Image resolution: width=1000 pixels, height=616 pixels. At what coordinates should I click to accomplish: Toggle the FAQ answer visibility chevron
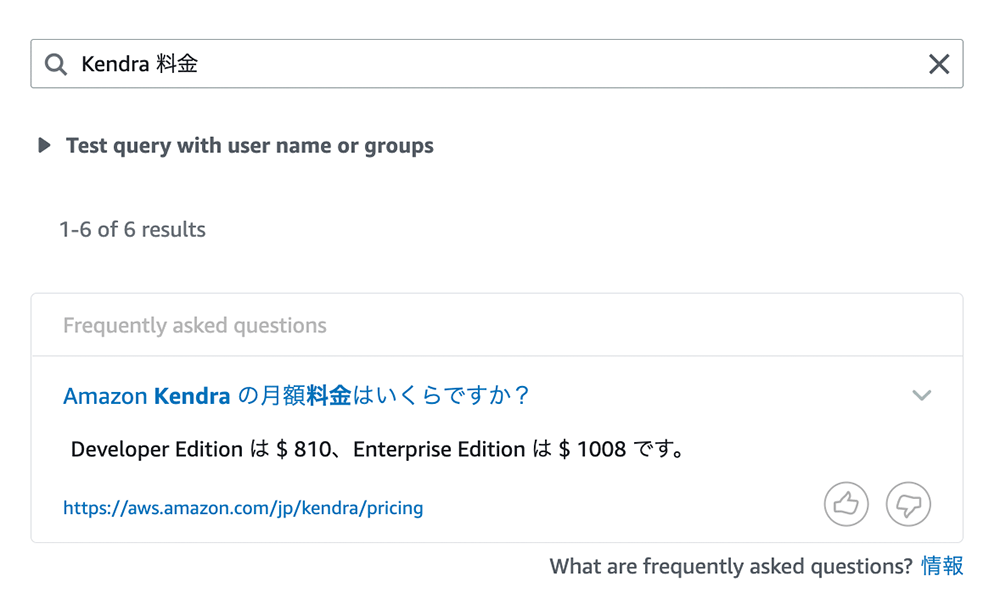point(921,396)
